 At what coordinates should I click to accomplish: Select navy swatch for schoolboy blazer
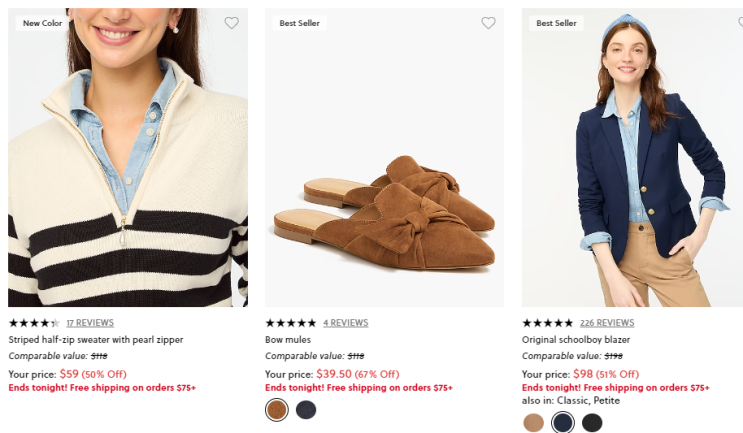[x=563, y=422]
